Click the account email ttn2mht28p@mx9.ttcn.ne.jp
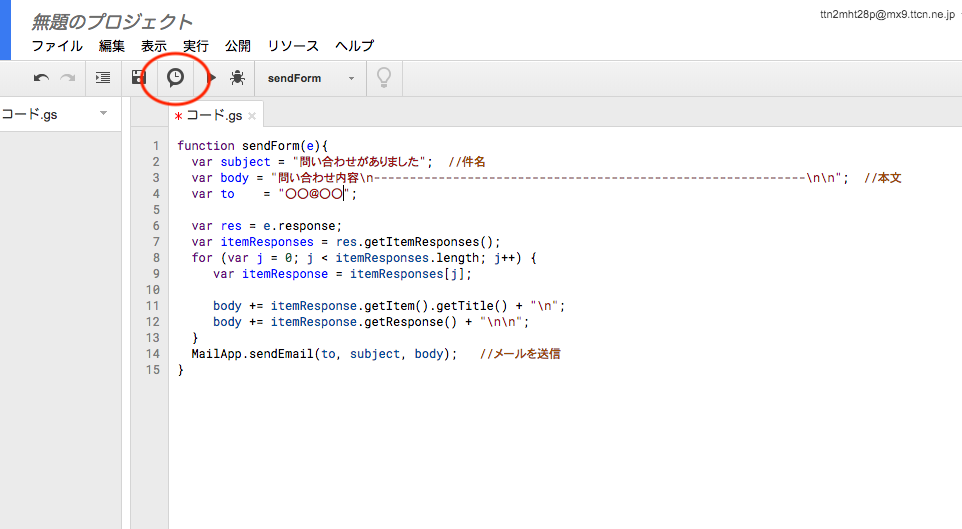962x529 pixels. 888,15
